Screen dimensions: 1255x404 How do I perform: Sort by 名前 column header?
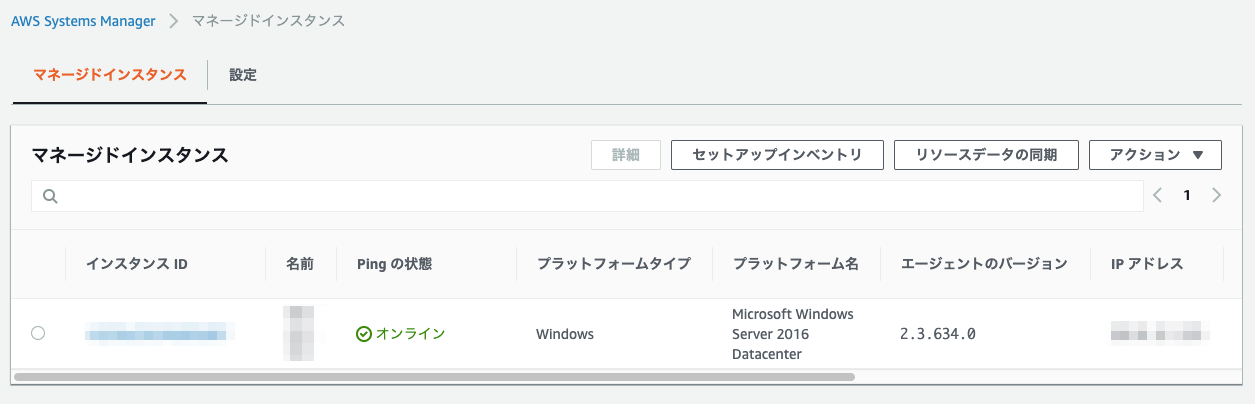[300, 264]
